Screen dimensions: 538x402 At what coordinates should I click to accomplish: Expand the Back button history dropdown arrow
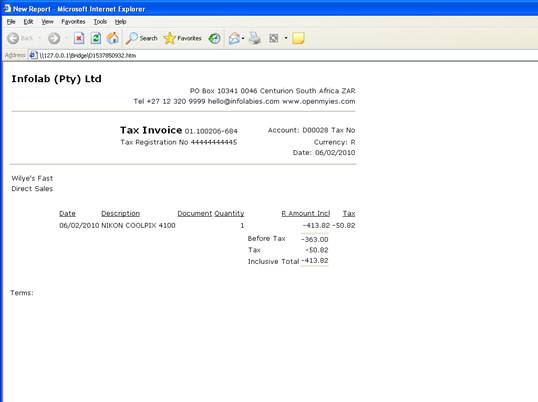pos(39,38)
